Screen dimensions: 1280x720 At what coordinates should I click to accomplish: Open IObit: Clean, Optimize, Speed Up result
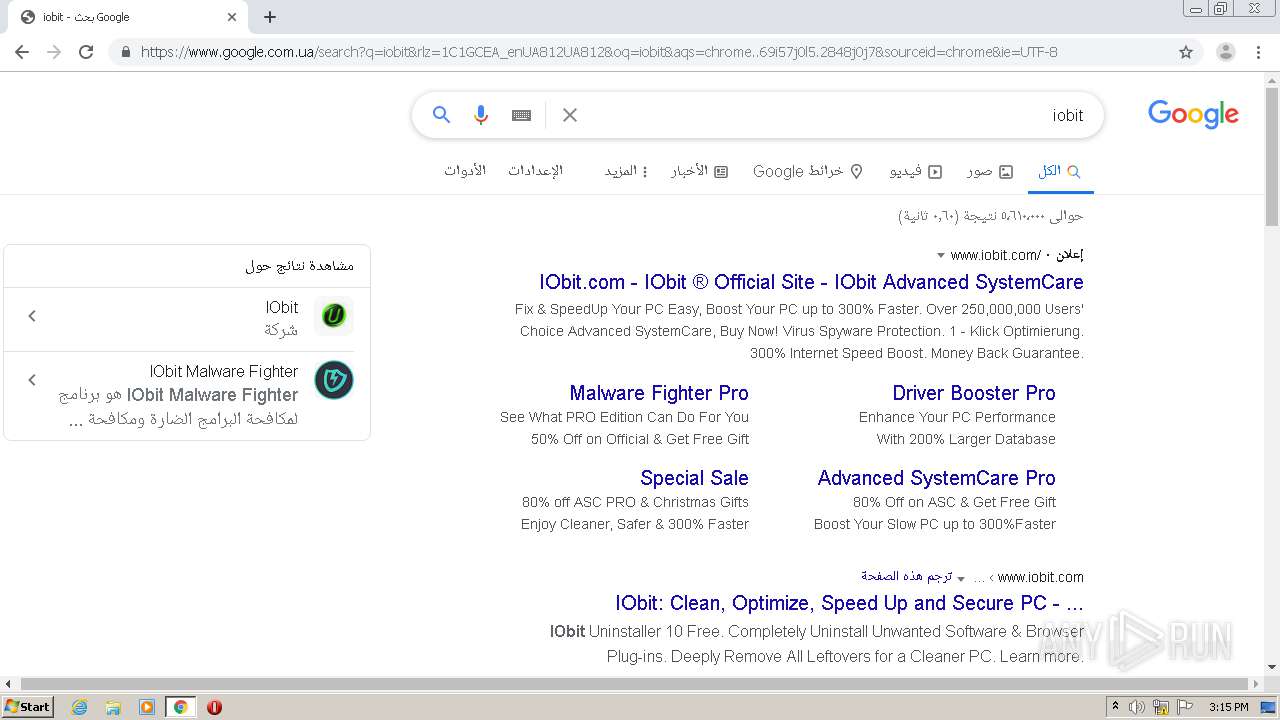(849, 603)
